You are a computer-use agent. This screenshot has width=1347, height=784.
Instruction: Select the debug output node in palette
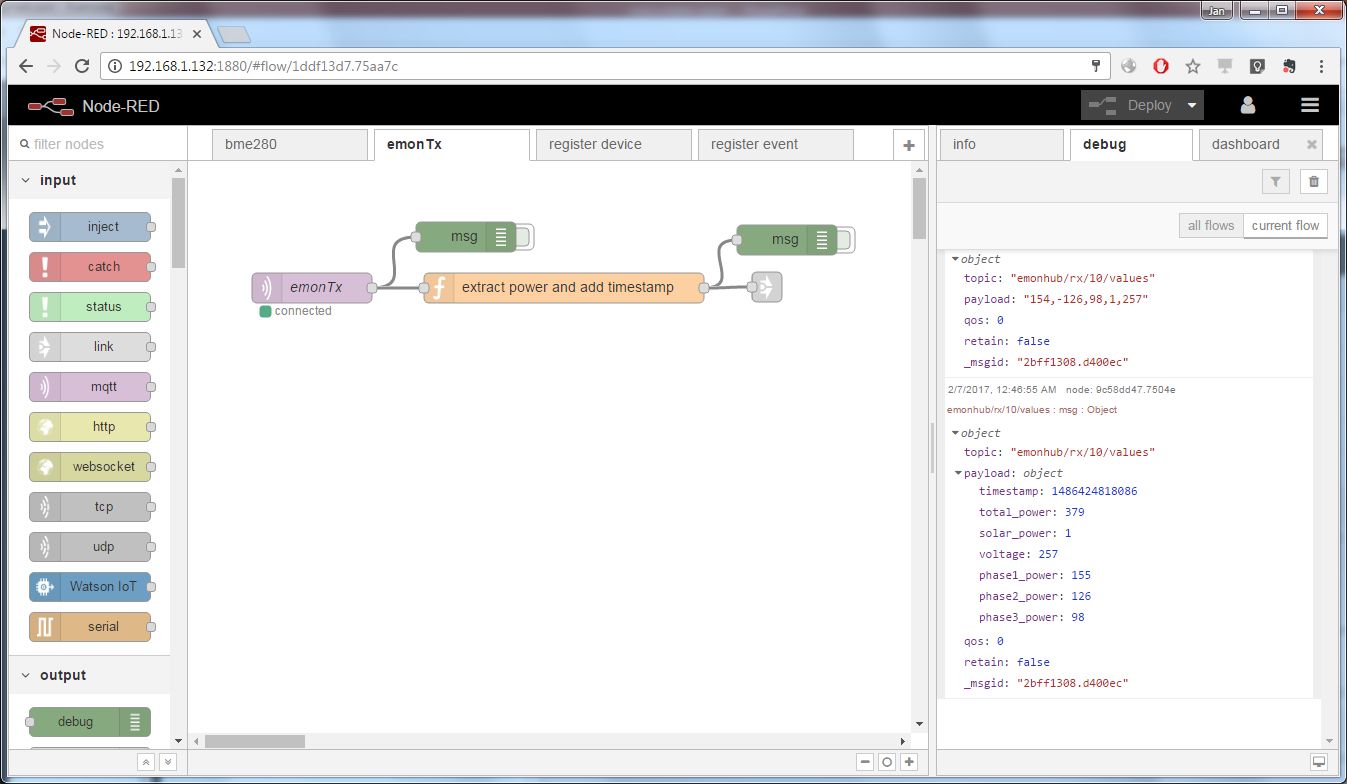click(90, 722)
